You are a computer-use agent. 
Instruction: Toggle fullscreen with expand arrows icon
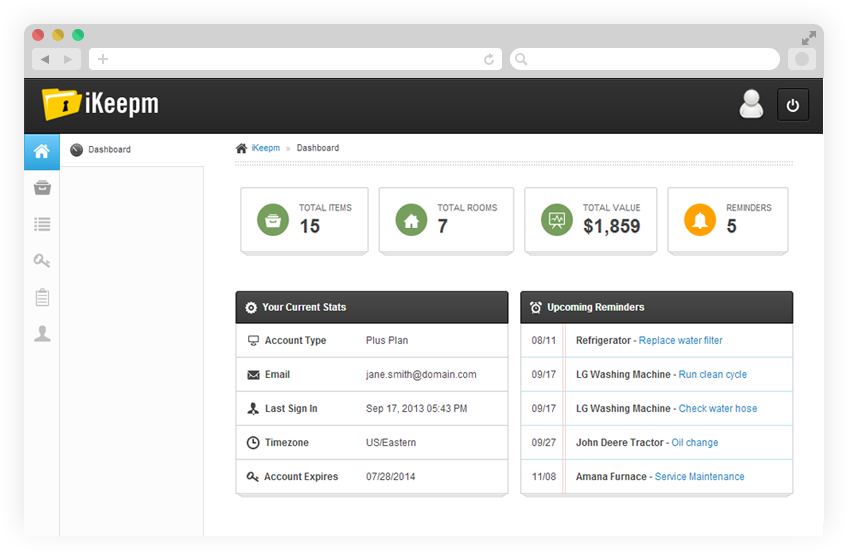[x=809, y=38]
